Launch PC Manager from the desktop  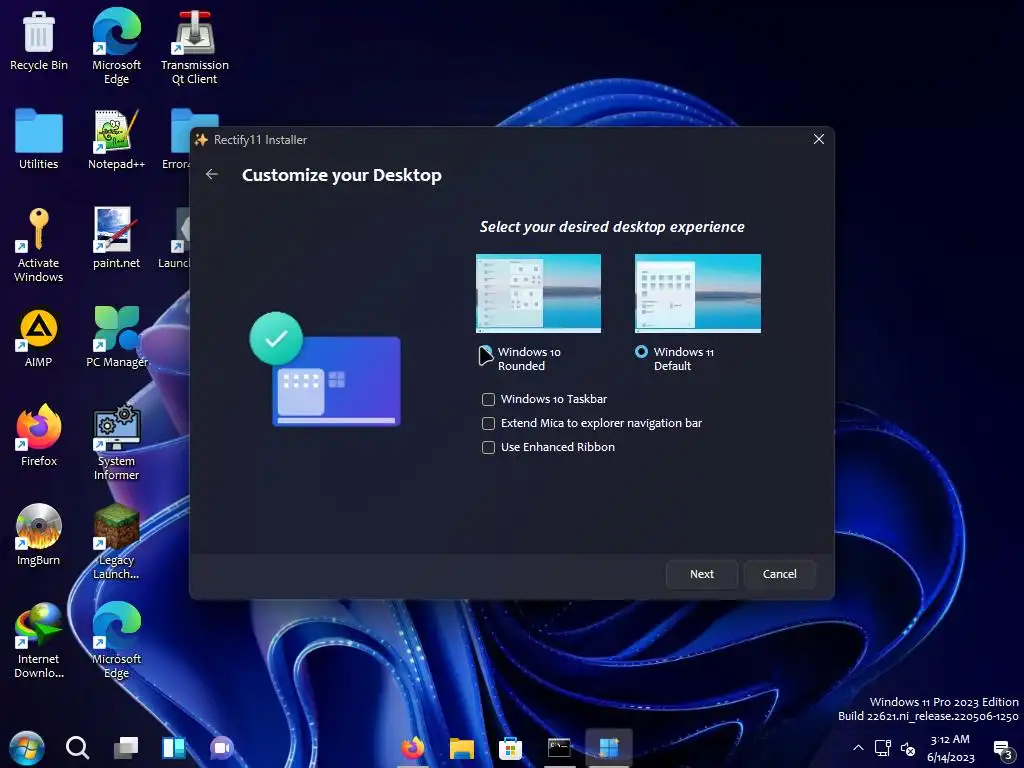(x=116, y=338)
